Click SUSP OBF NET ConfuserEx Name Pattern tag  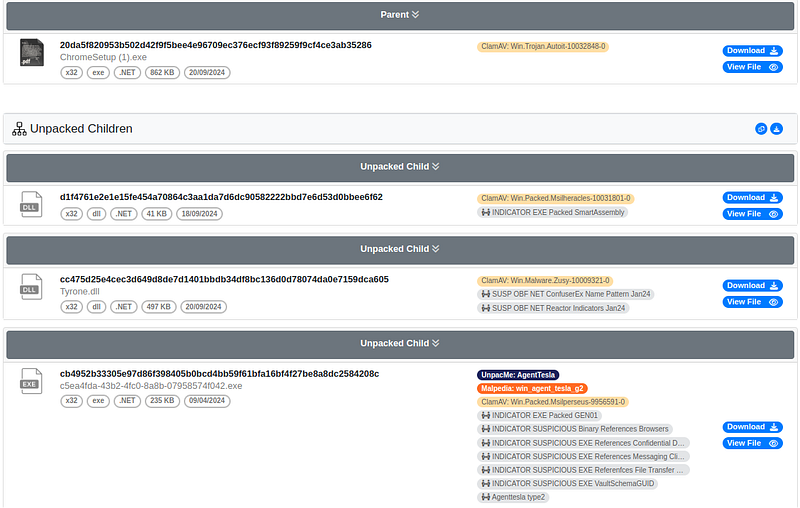(566, 294)
